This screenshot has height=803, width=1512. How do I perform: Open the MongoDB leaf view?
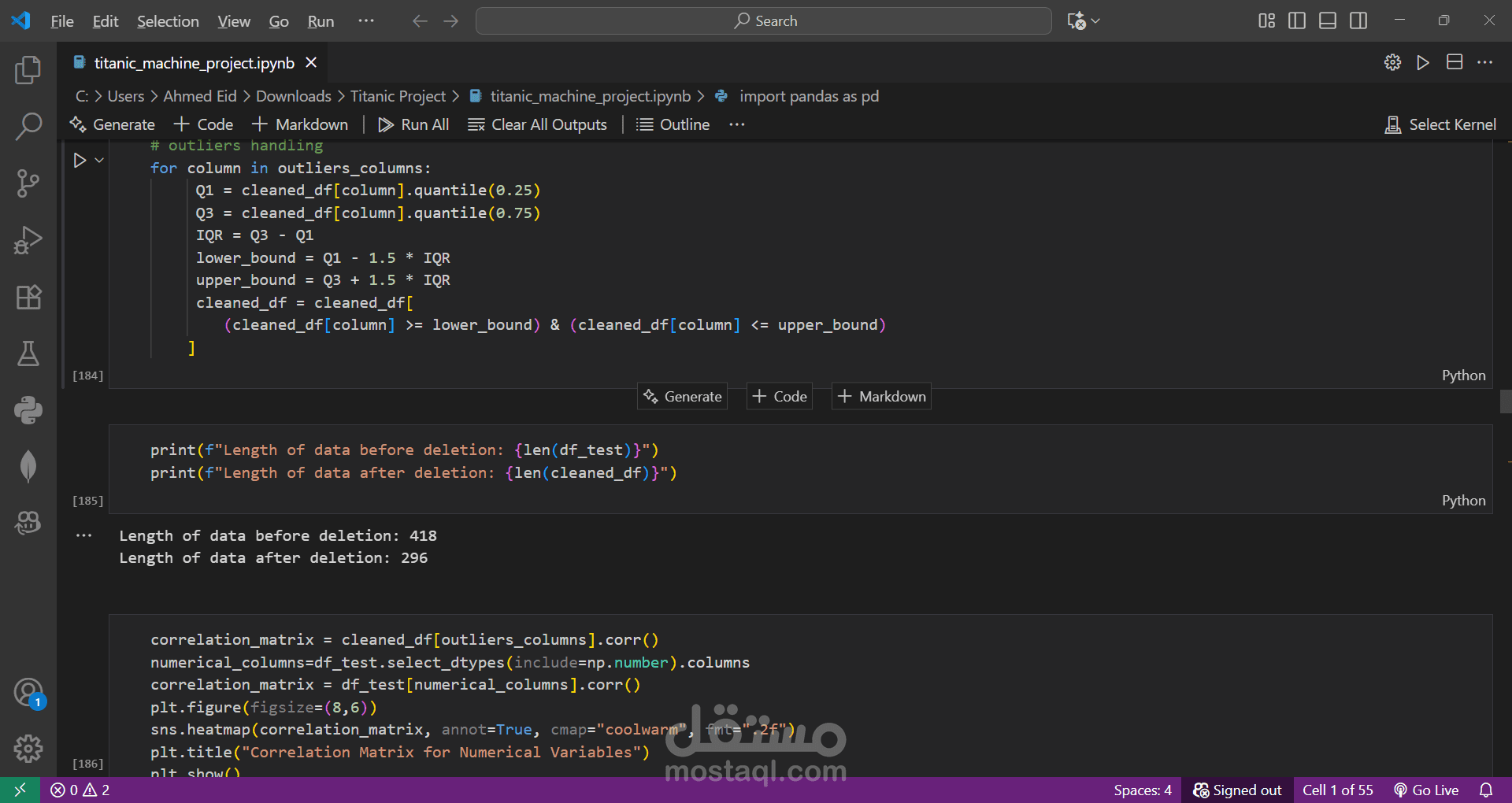pos(28,466)
